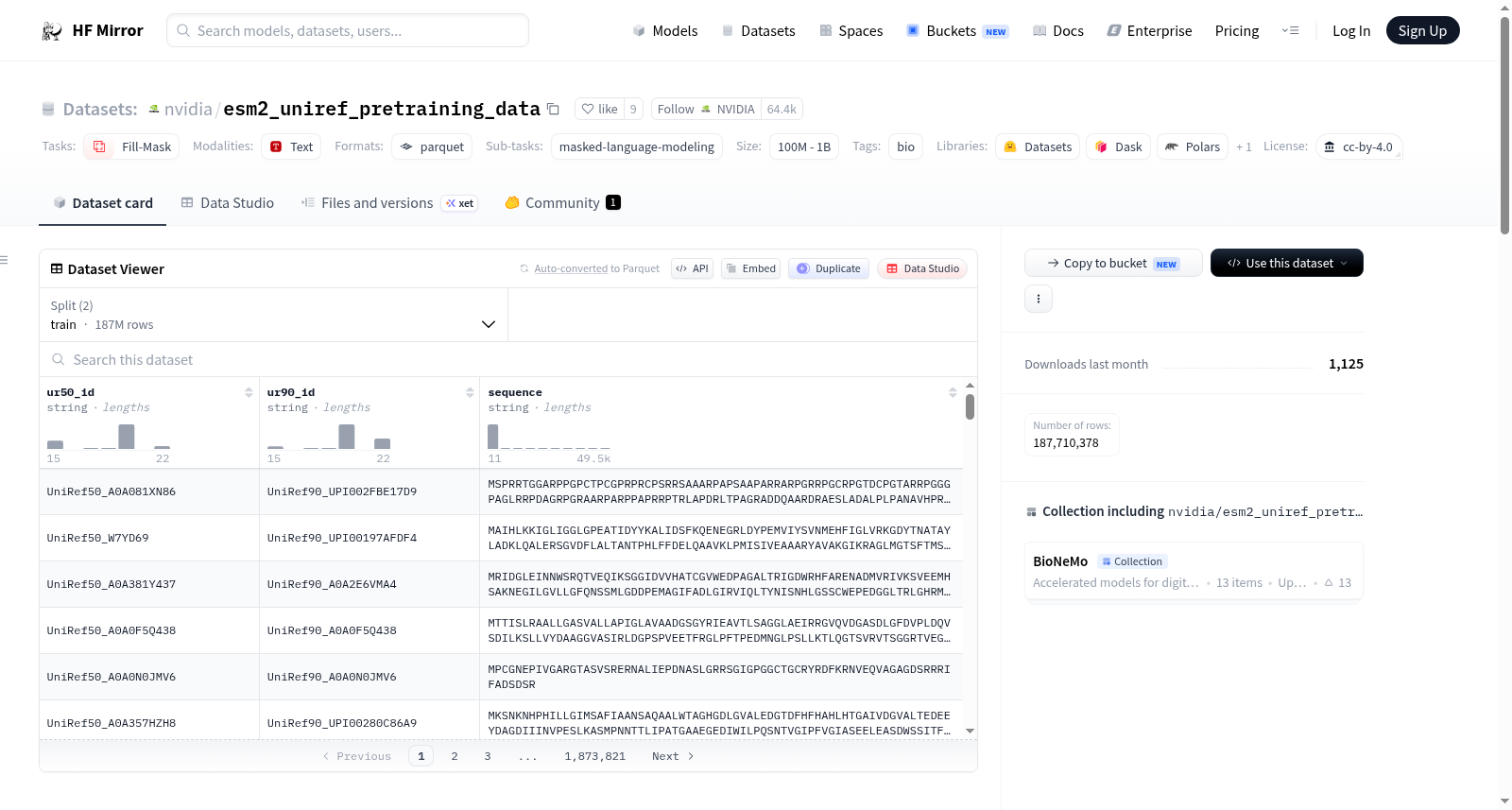Click the nvidia organization link
The image size is (1512, 810).
point(188,110)
